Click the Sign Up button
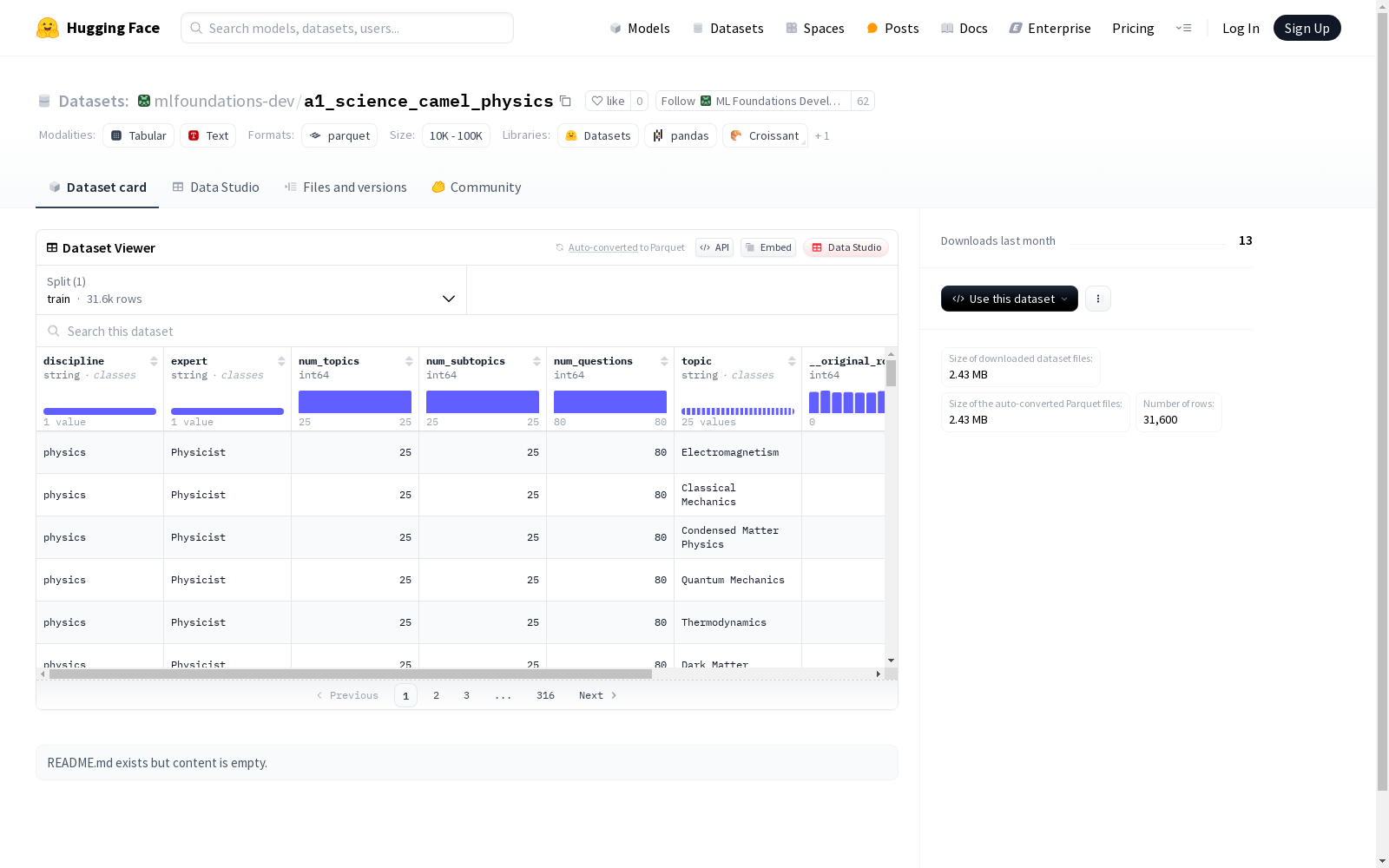The image size is (1389, 868). pyautogui.click(x=1307, y=28)
